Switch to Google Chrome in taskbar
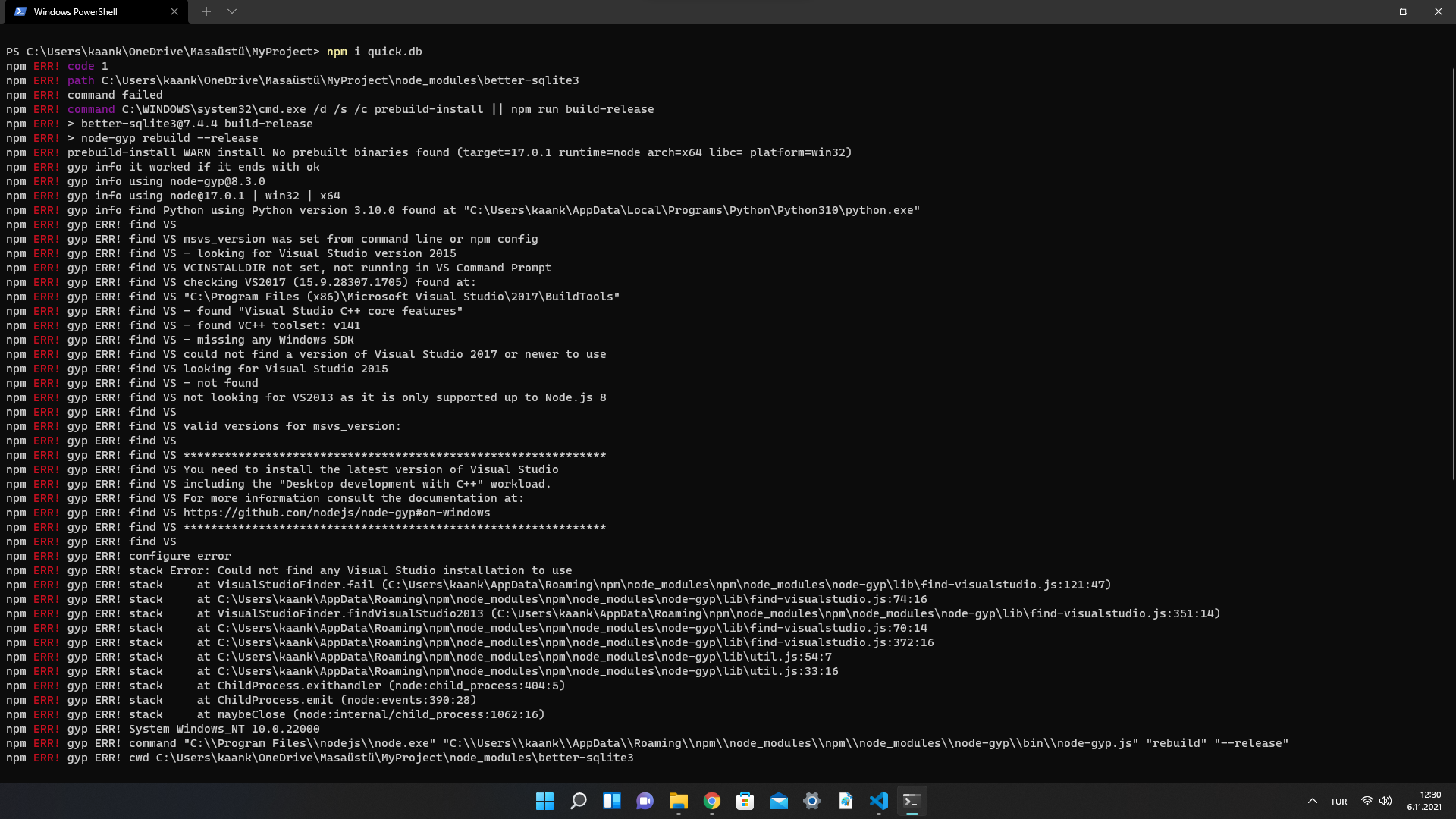 pyautogui.click(x=711, y=801)
